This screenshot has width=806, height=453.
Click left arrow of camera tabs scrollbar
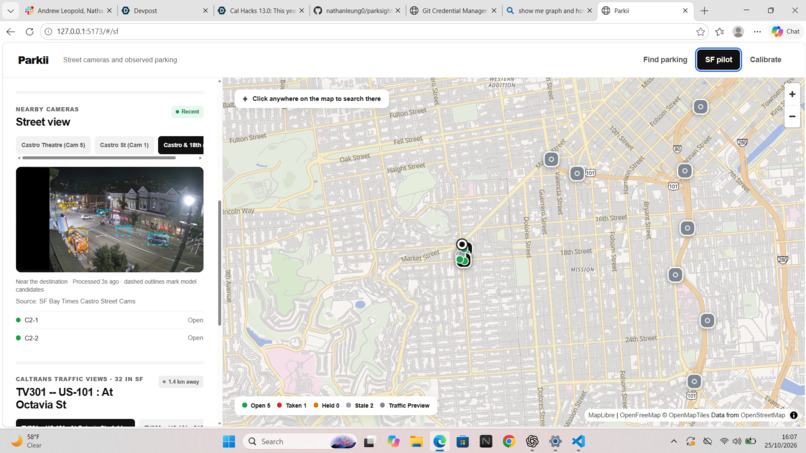click(x=19, y=158)
